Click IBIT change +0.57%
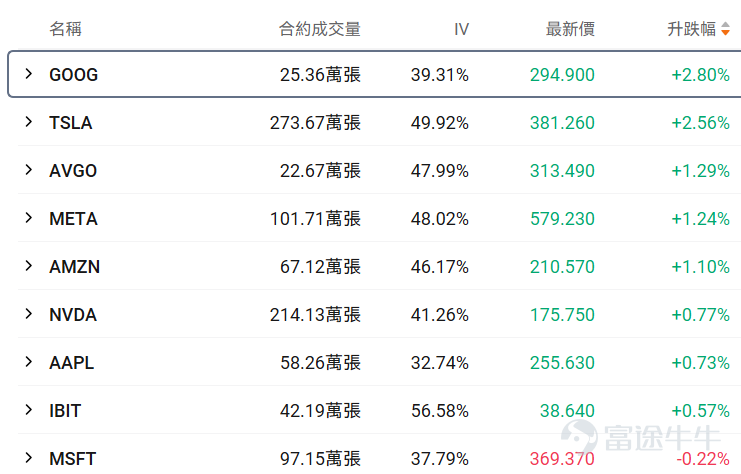 pyautogui.click(x=701, y=411)
